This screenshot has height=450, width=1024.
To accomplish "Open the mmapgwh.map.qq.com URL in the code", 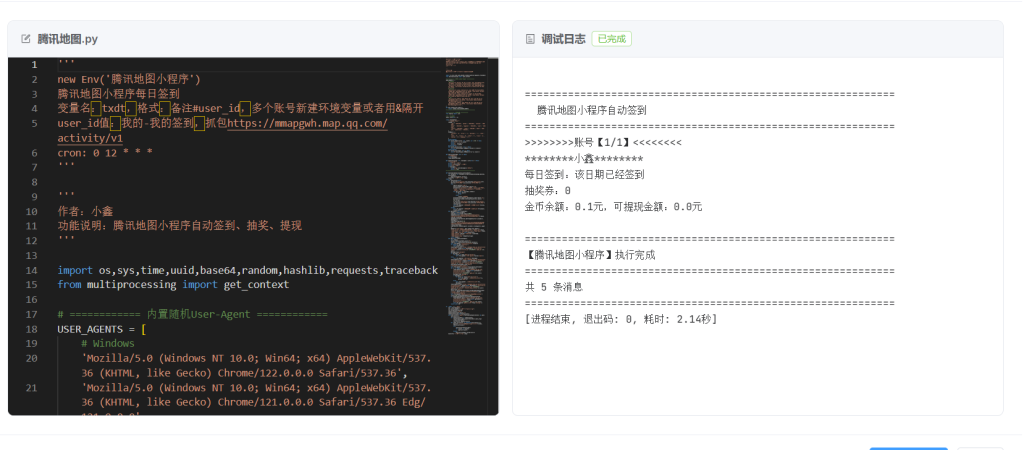I will coord(307,123).
